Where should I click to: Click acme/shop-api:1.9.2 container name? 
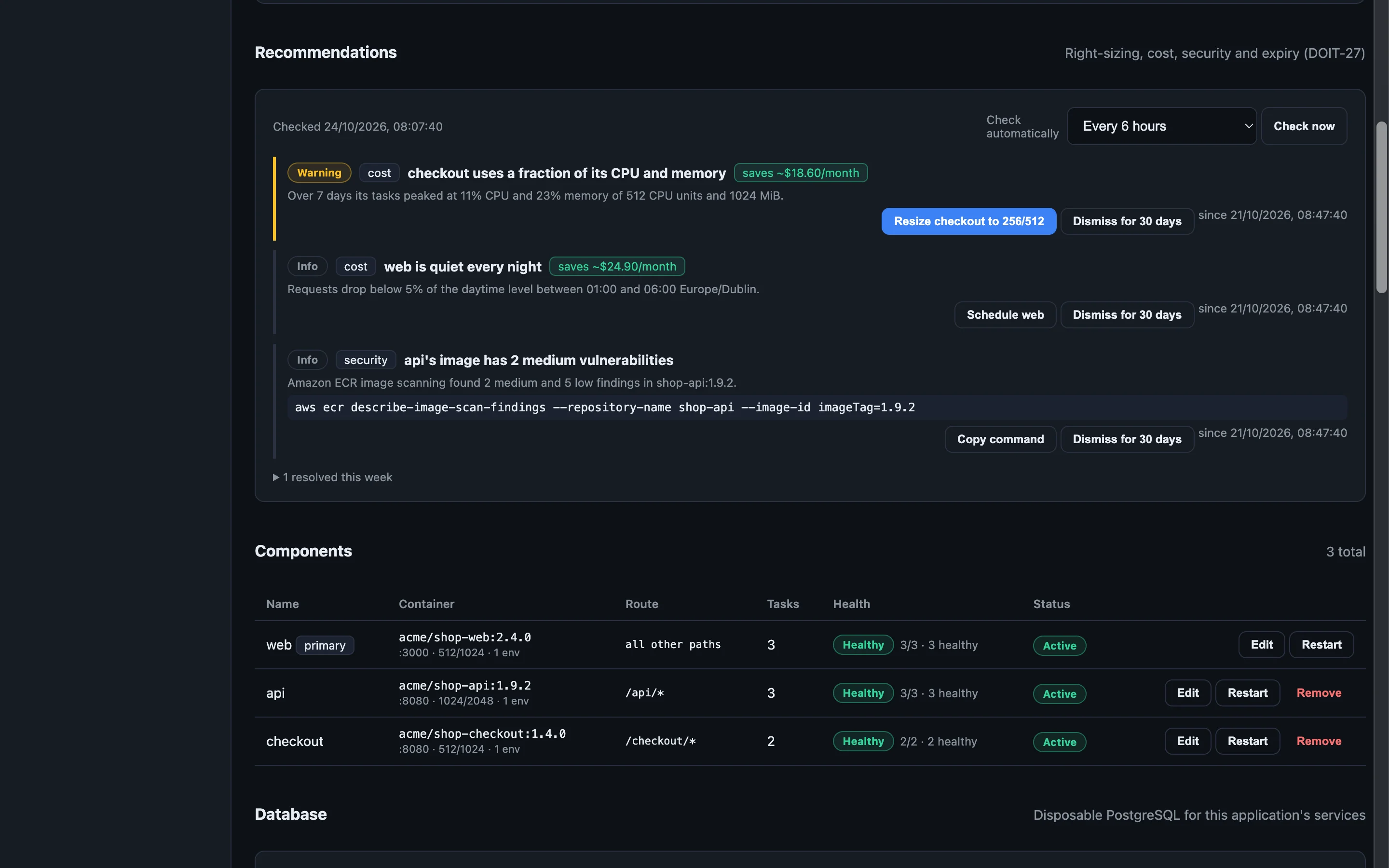(465, 685)
